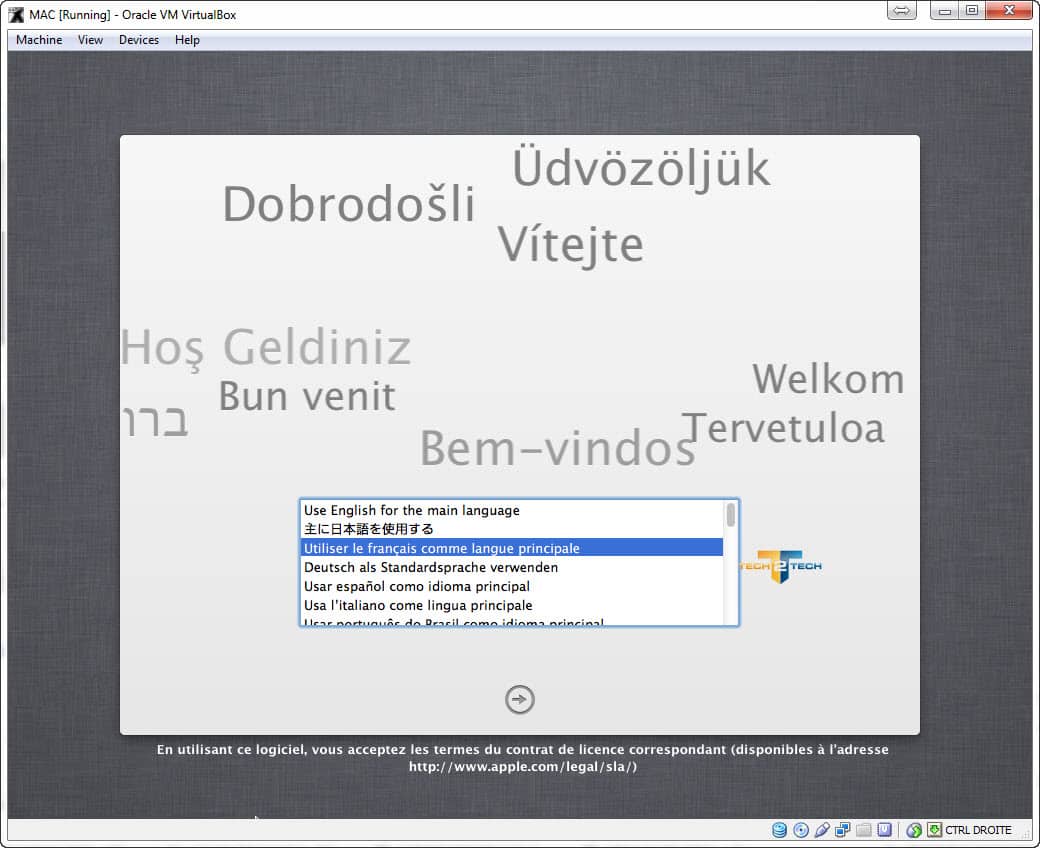Select "Deutsch als Standardsprache verwenden"
This screenshot has width=1040, height=848.
(511, 567)
